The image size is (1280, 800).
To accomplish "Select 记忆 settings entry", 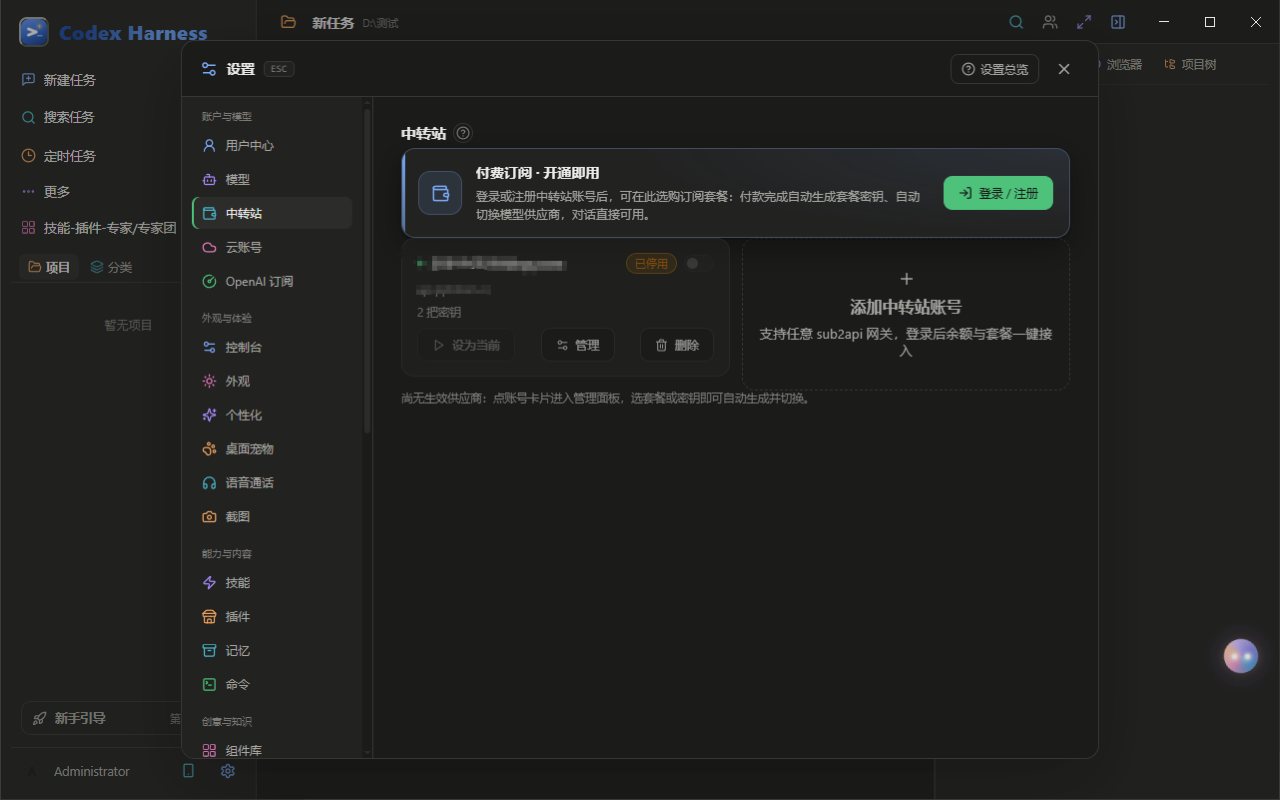I will click(x=271, y=650).
